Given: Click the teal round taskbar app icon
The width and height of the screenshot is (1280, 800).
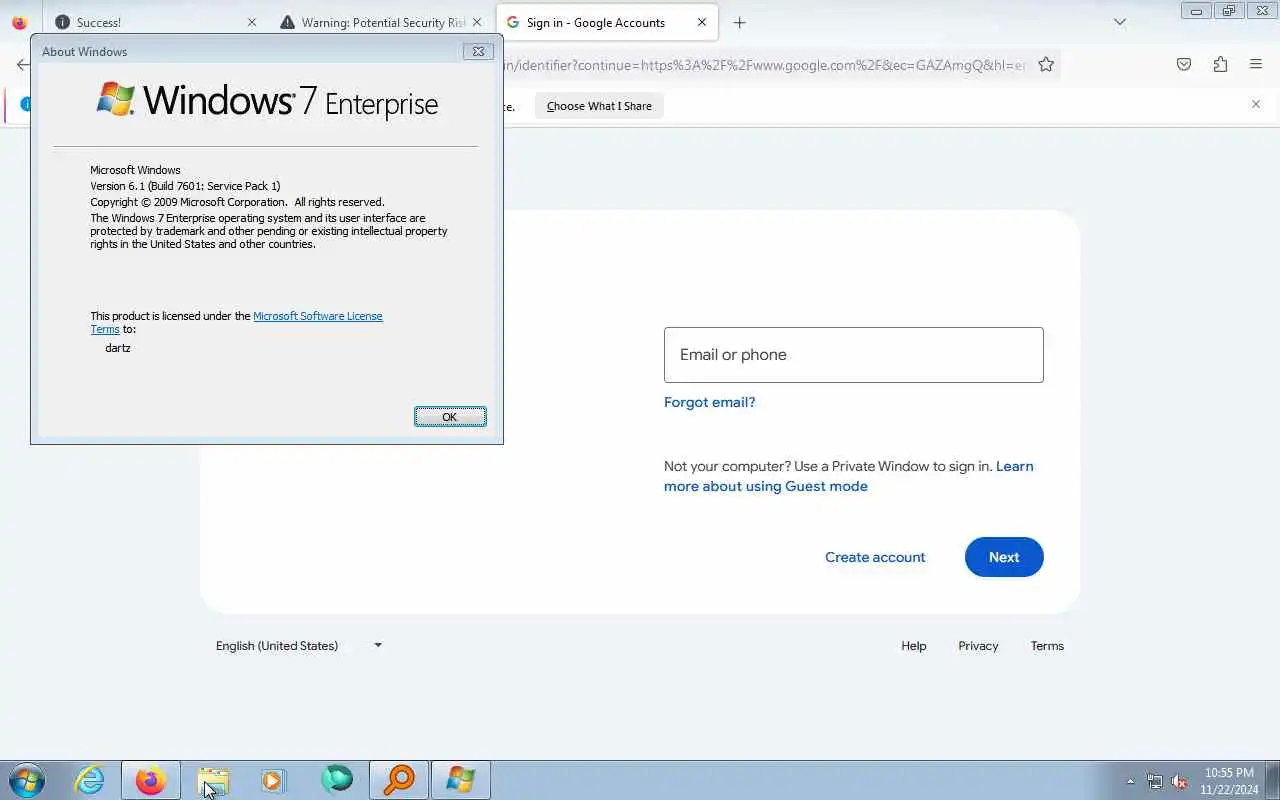Looking at the screenshot, I should click(337, 780).
